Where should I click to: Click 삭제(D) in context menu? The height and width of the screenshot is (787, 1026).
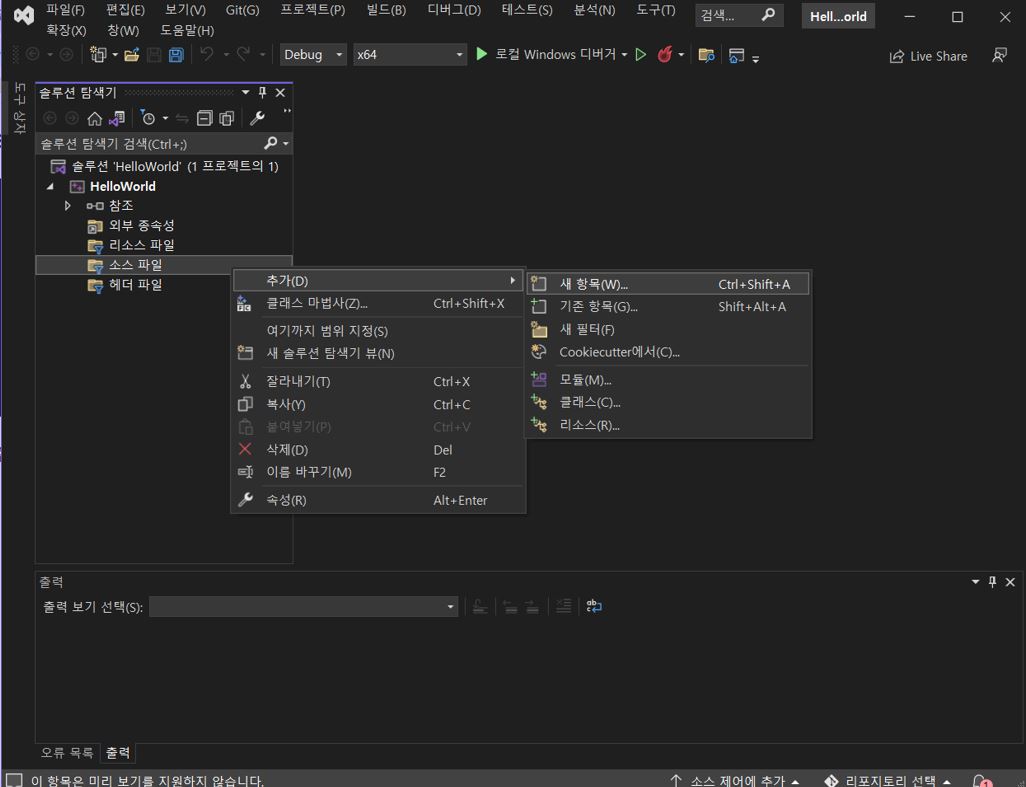point(378,449)
